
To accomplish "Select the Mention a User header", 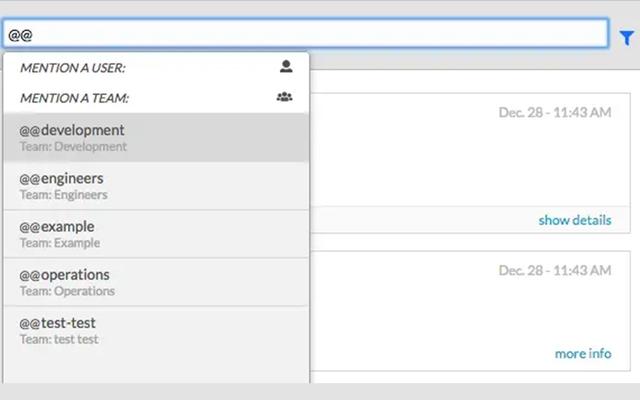I will 72,68.
